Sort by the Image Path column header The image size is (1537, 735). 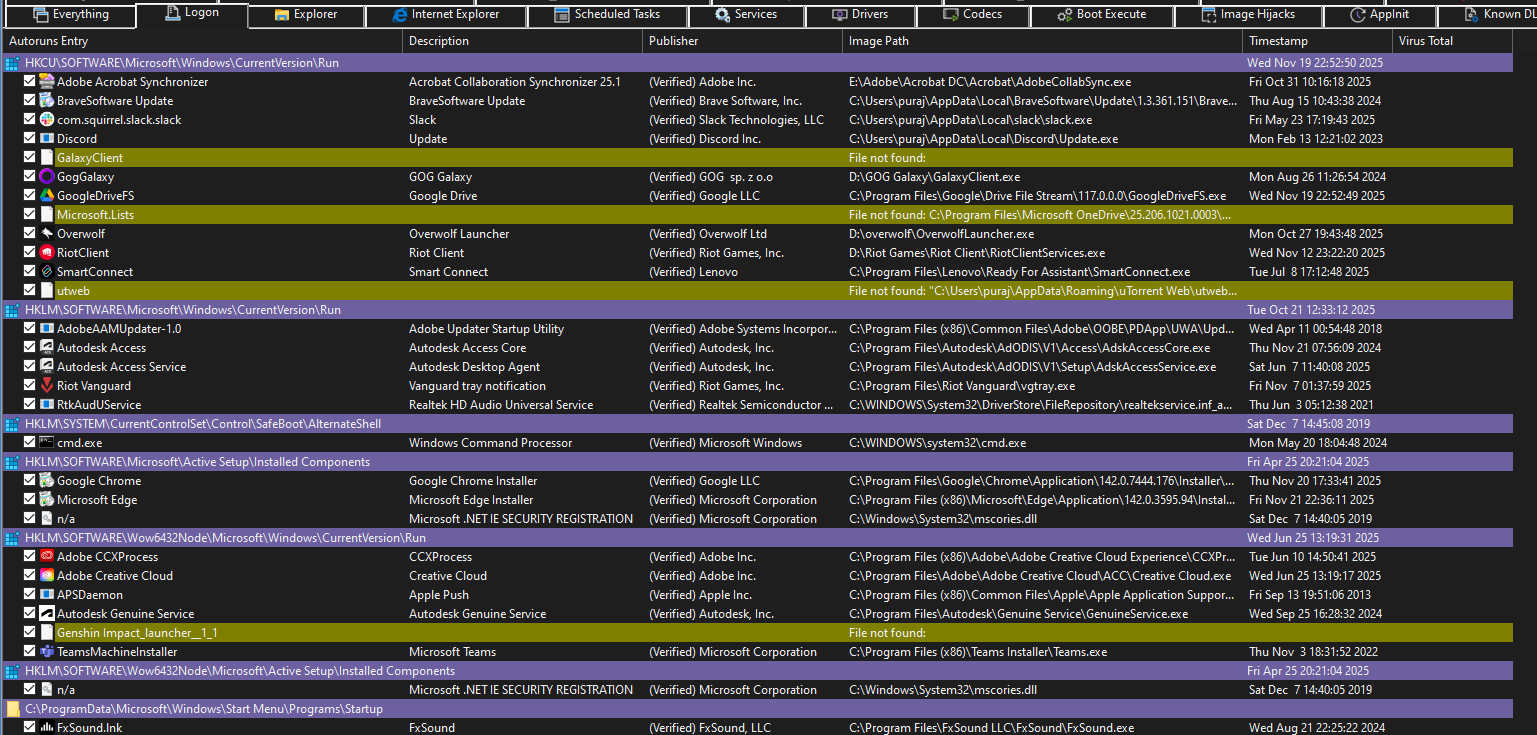[x=1042, y=41]
